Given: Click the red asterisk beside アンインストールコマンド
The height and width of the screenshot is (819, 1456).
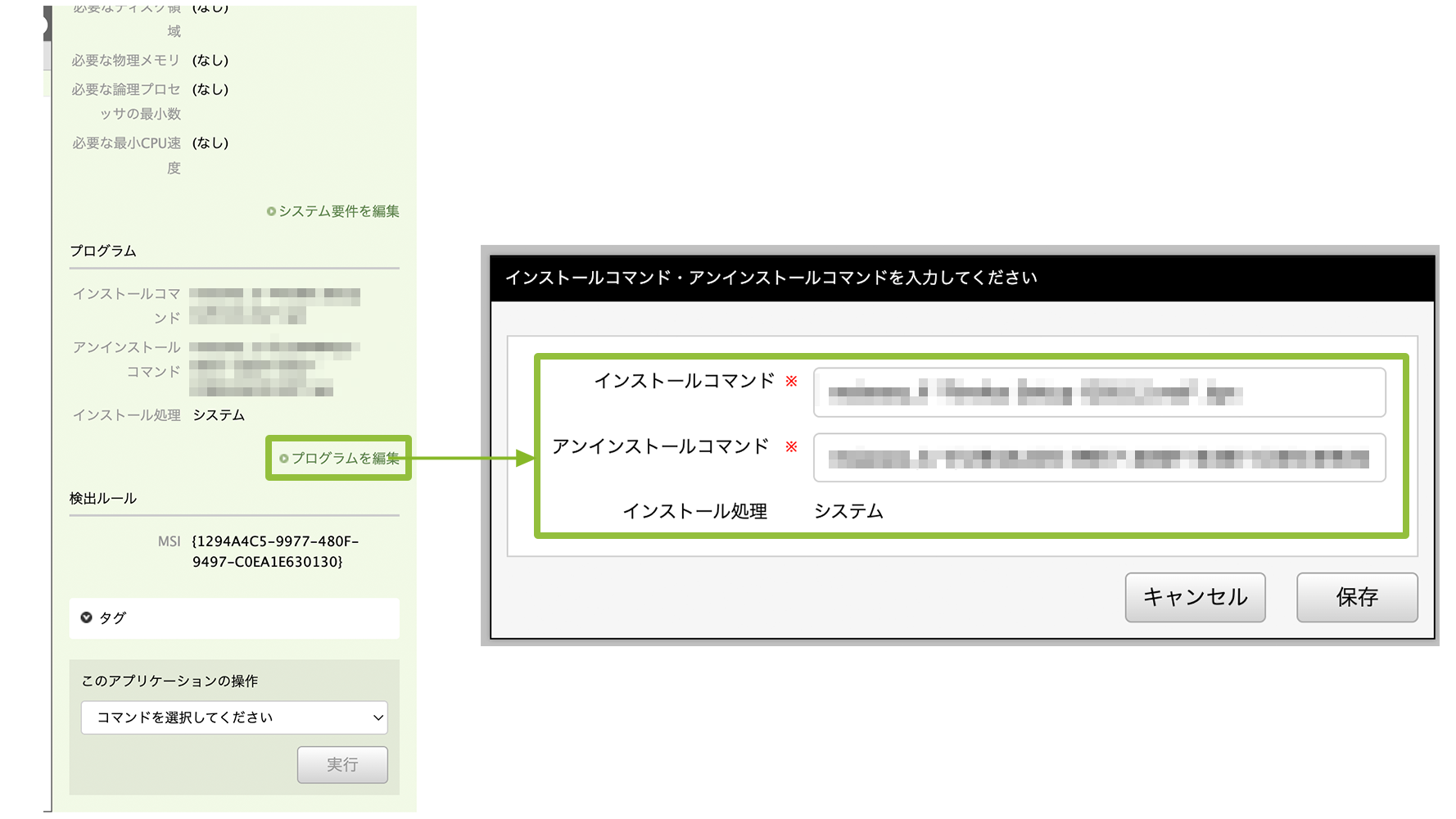Looking at the screenshot, I should (791, 446).
